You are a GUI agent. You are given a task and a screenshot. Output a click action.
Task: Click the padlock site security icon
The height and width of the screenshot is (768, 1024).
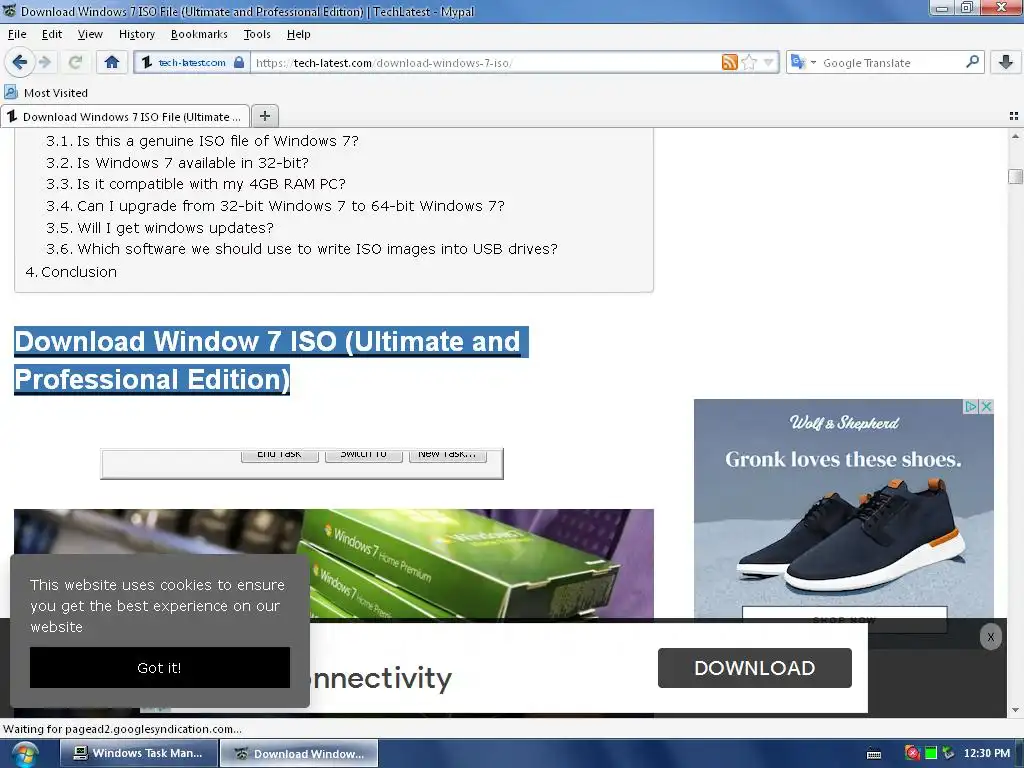(x=239, y=62)
